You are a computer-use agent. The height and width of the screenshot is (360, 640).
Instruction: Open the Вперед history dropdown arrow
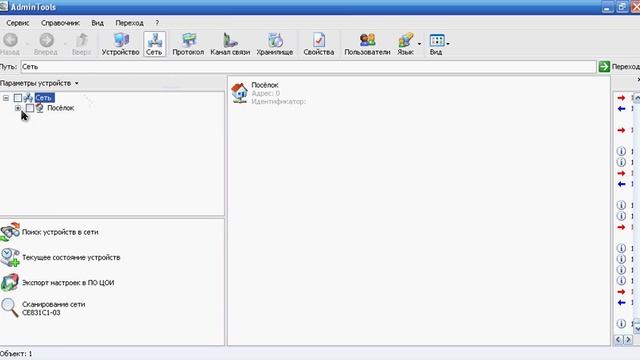pyautogui.click(x=65, y=43)
